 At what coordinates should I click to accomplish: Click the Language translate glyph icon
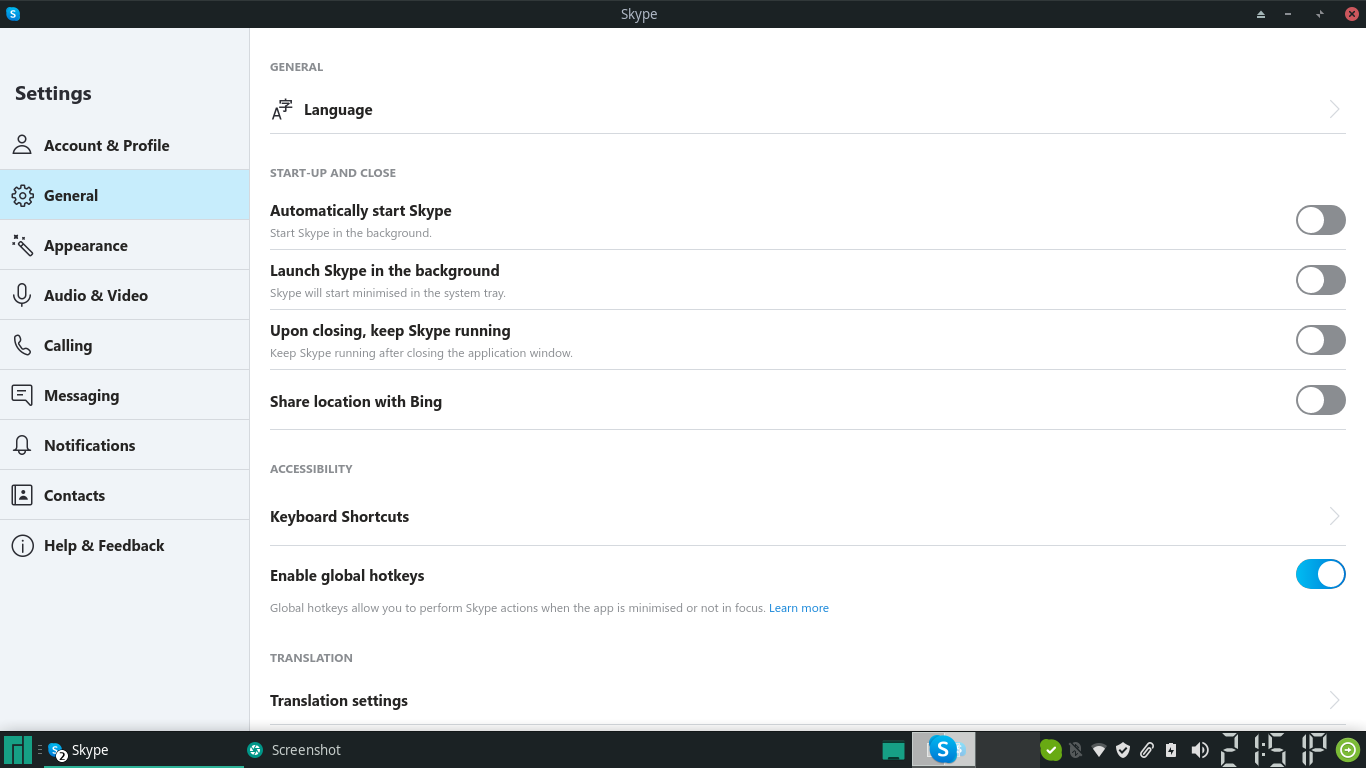[282, 110]
